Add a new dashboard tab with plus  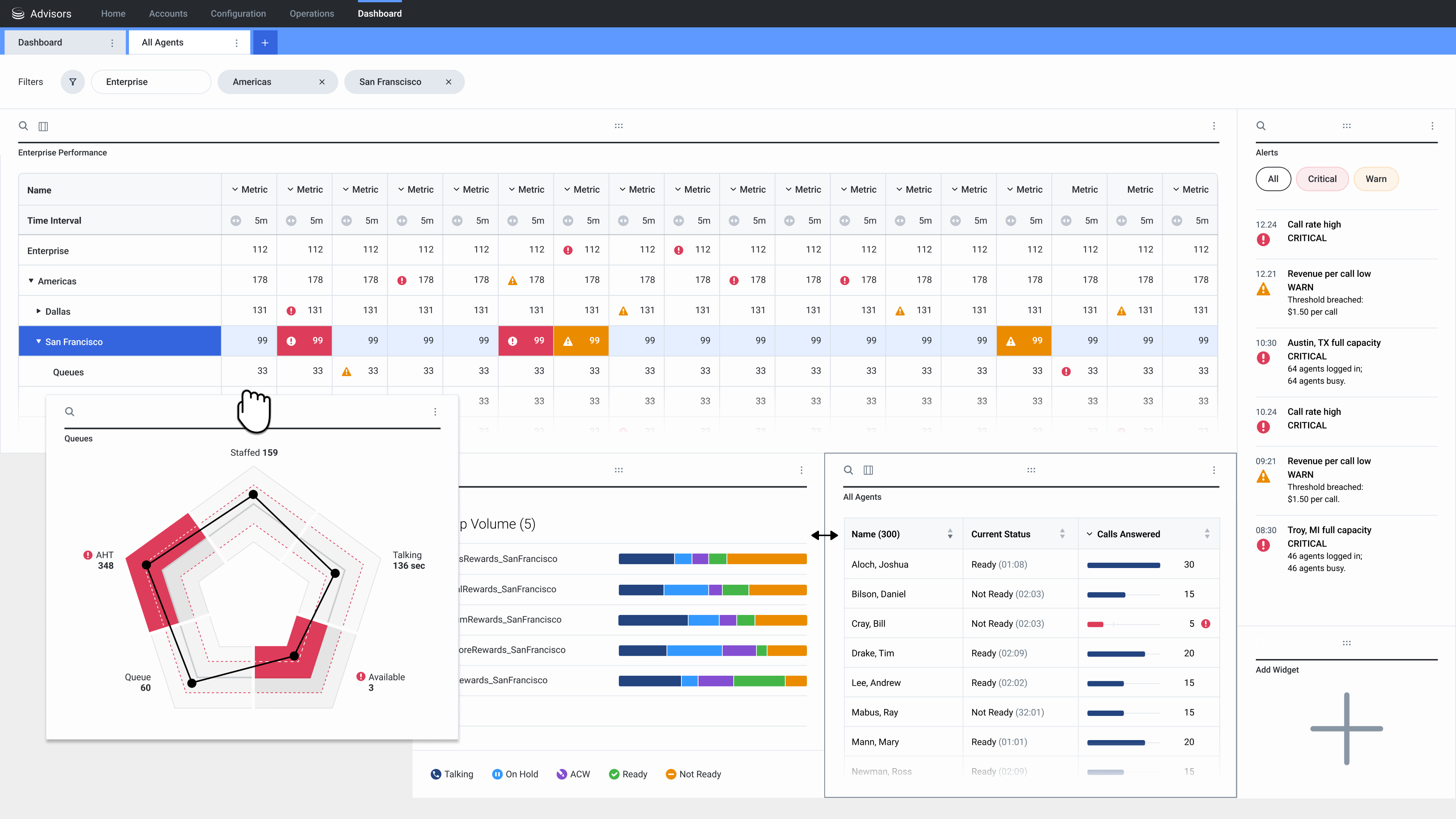(x=264, y=43)
